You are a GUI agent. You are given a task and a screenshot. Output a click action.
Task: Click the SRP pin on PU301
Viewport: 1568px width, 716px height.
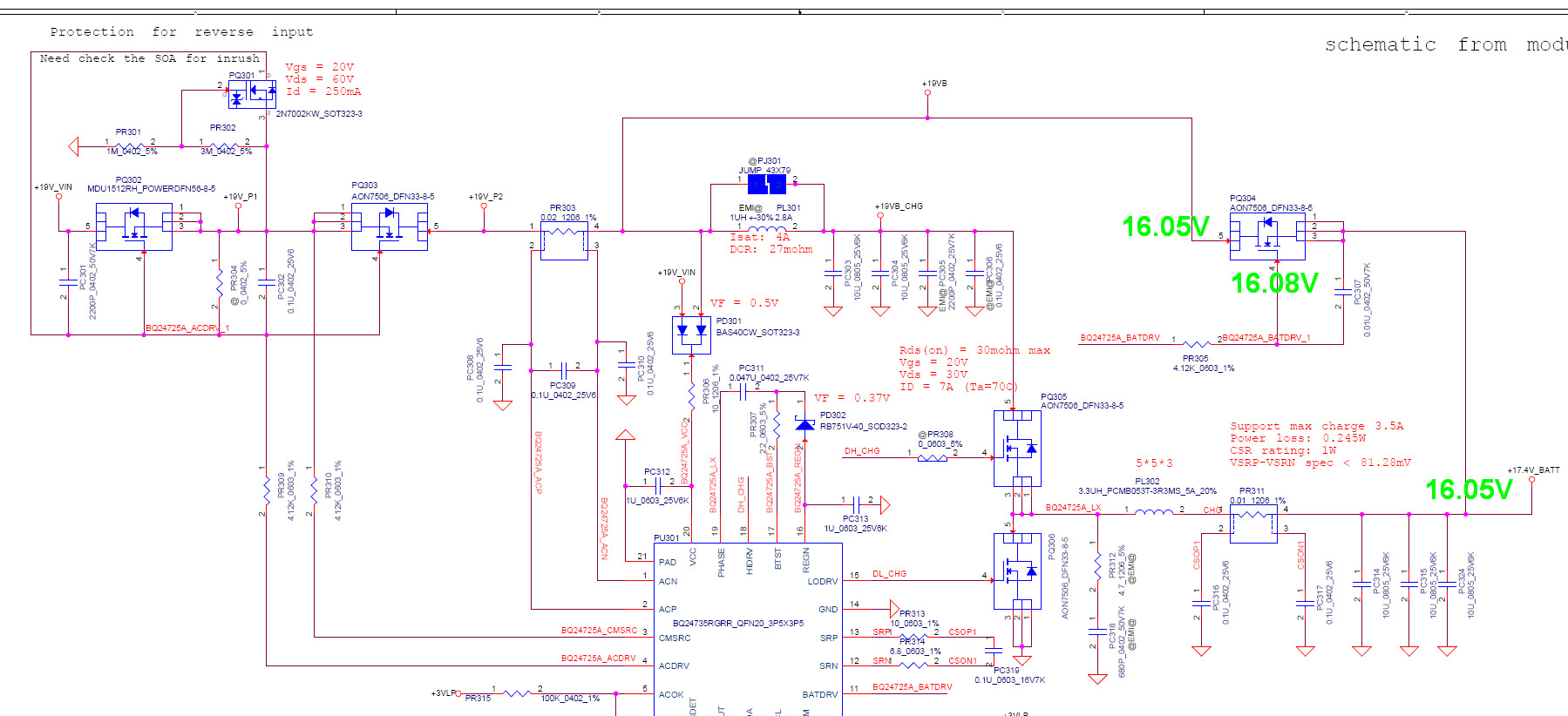[829, 638]
